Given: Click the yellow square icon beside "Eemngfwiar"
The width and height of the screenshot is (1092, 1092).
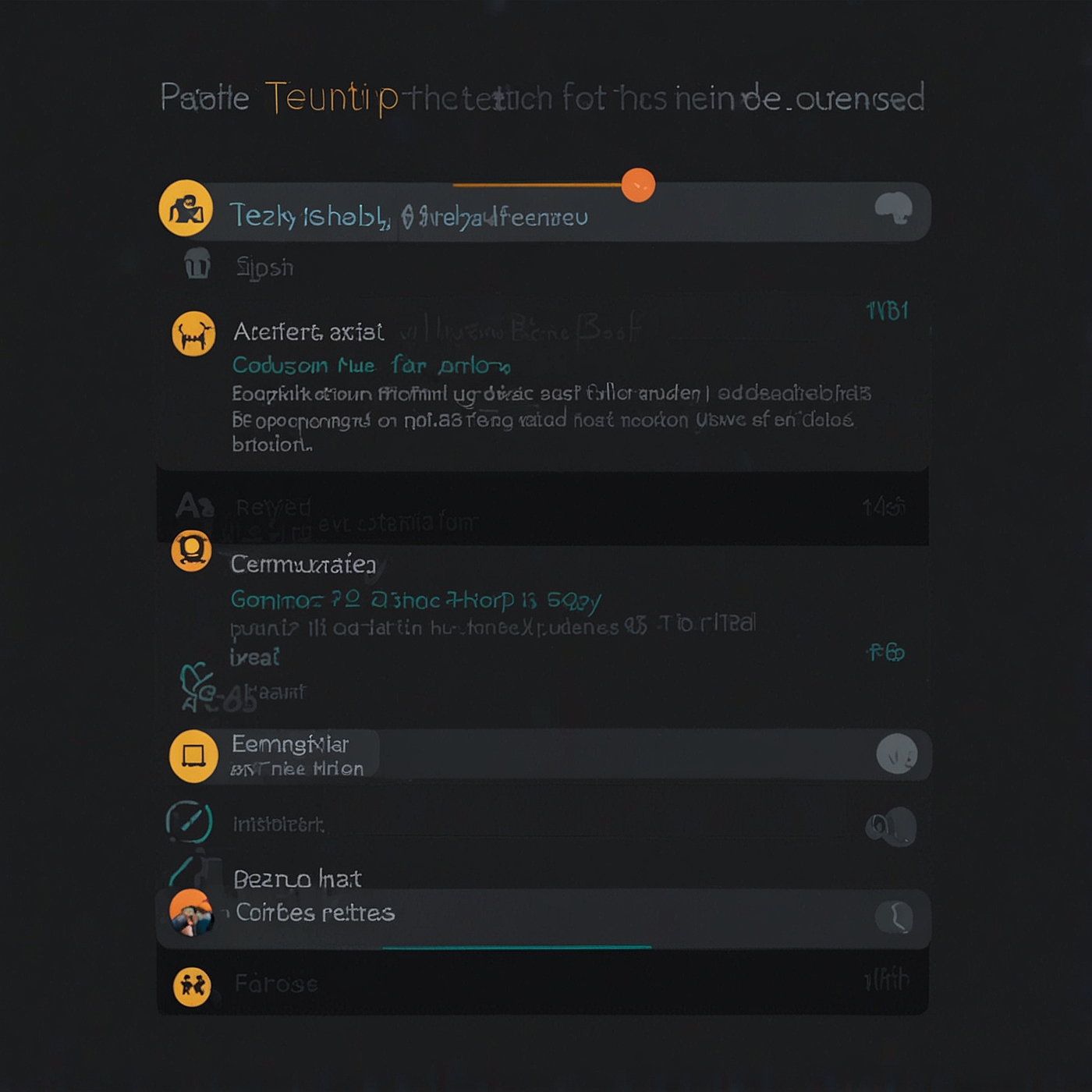Looking at the screenshot, I should coord(193,756).
